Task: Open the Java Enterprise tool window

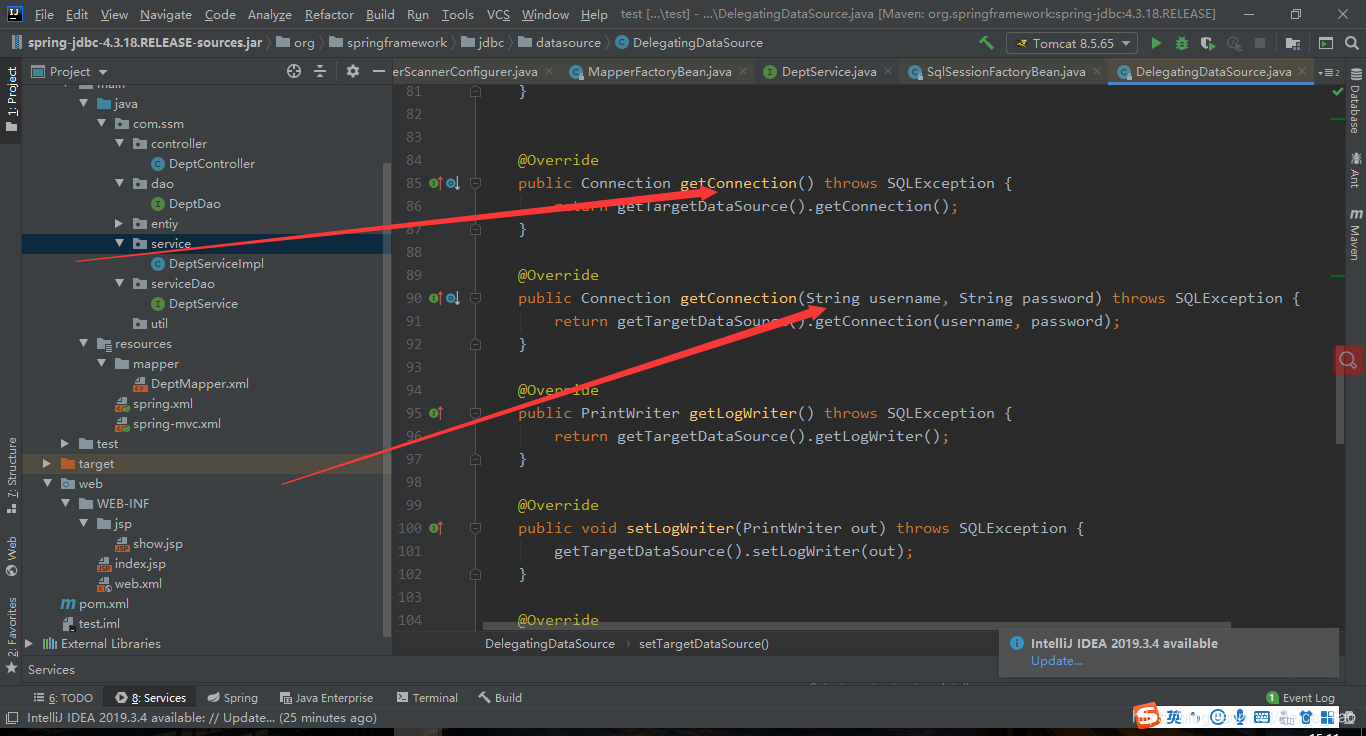Action: point(327,698)
